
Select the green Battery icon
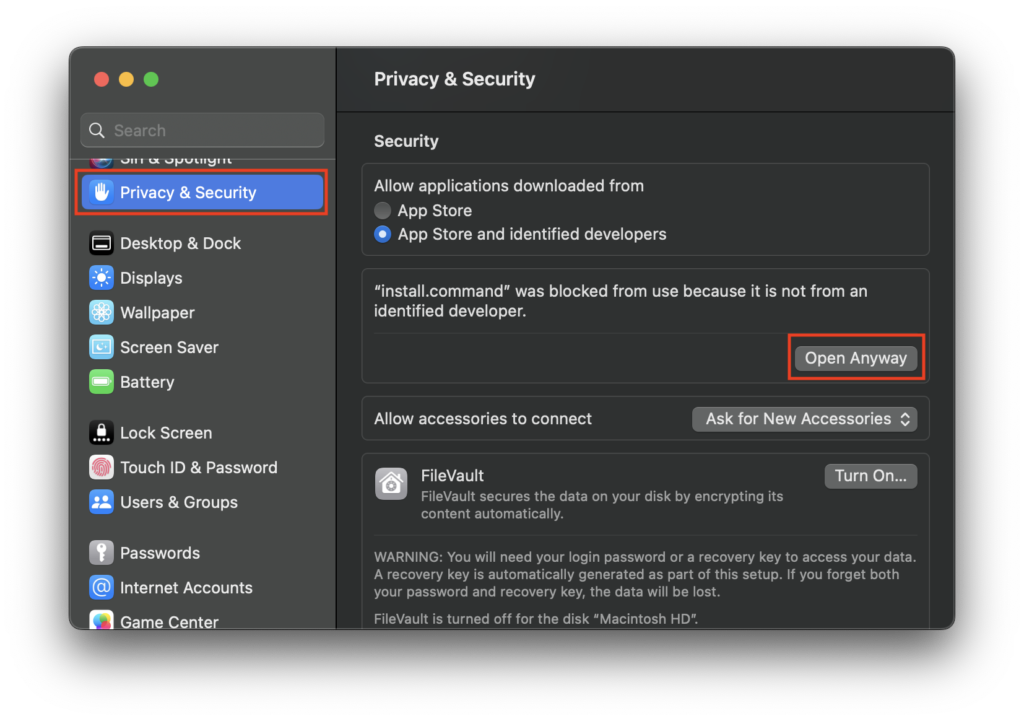pos(101,382)
